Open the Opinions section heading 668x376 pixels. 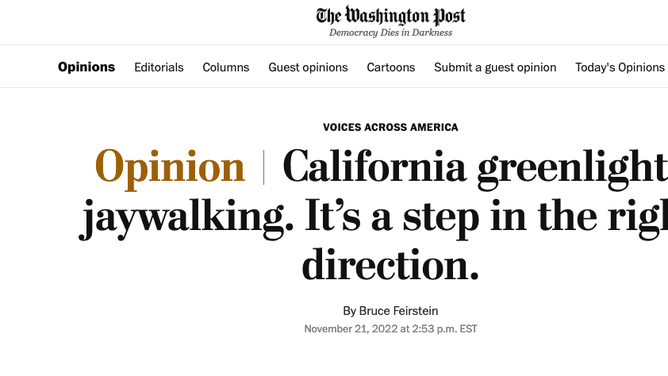[x=86, y=67]
